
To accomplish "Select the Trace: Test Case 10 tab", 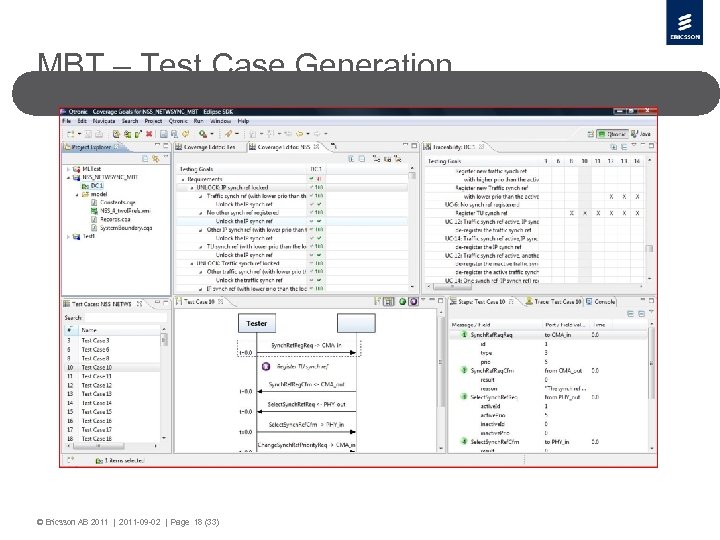I will click(x=554, y=302).
